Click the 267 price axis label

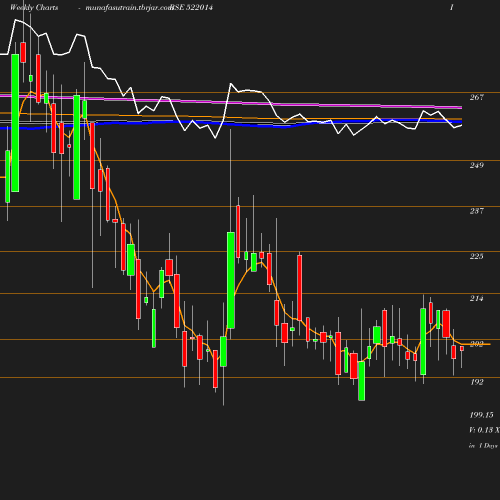(477, 97)
